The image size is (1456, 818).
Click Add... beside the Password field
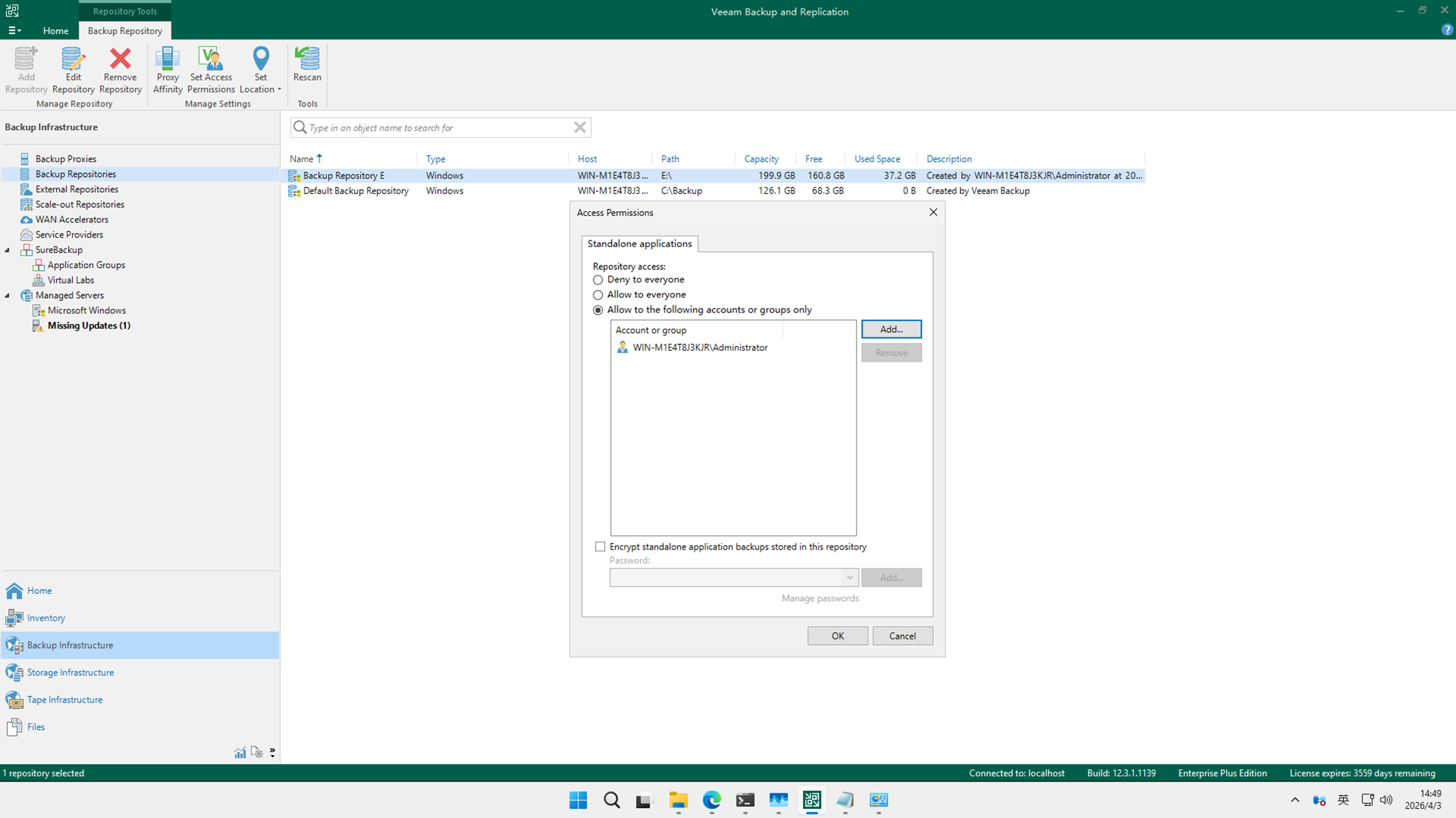[x=892, y=577]
